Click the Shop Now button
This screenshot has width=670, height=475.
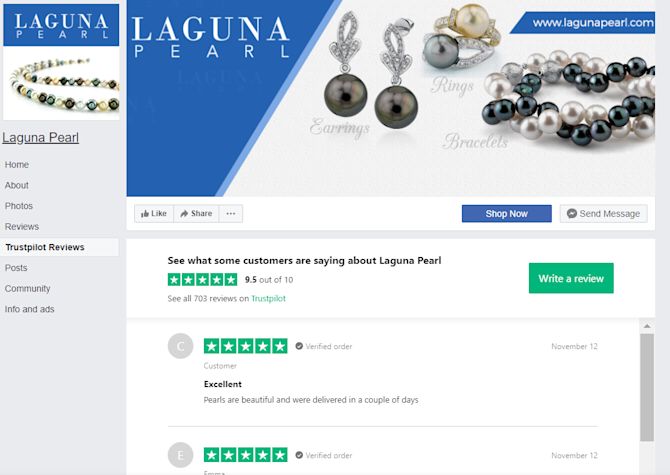coord(507,214)
